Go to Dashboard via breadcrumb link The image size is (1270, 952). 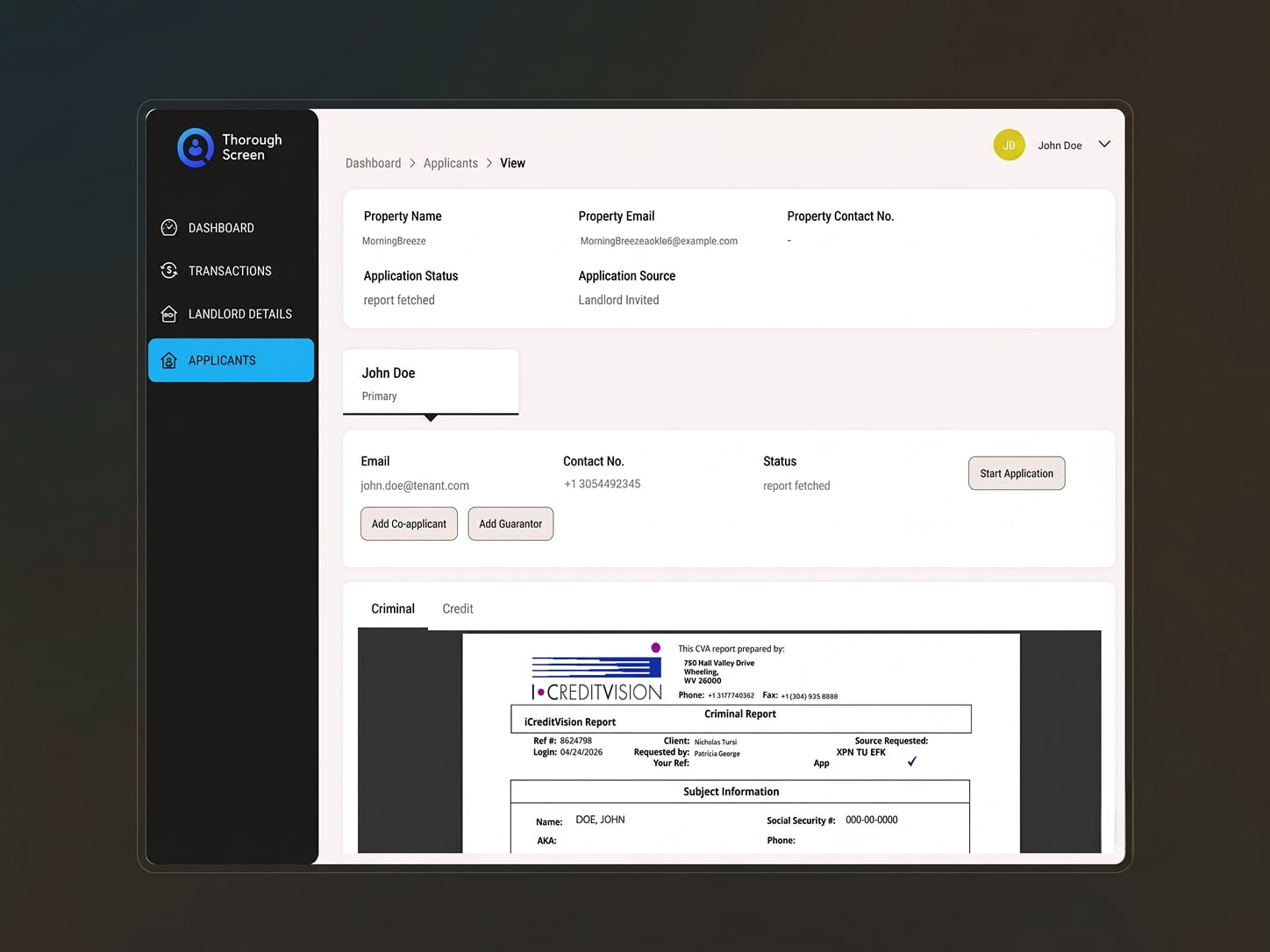tap(373, 163)
